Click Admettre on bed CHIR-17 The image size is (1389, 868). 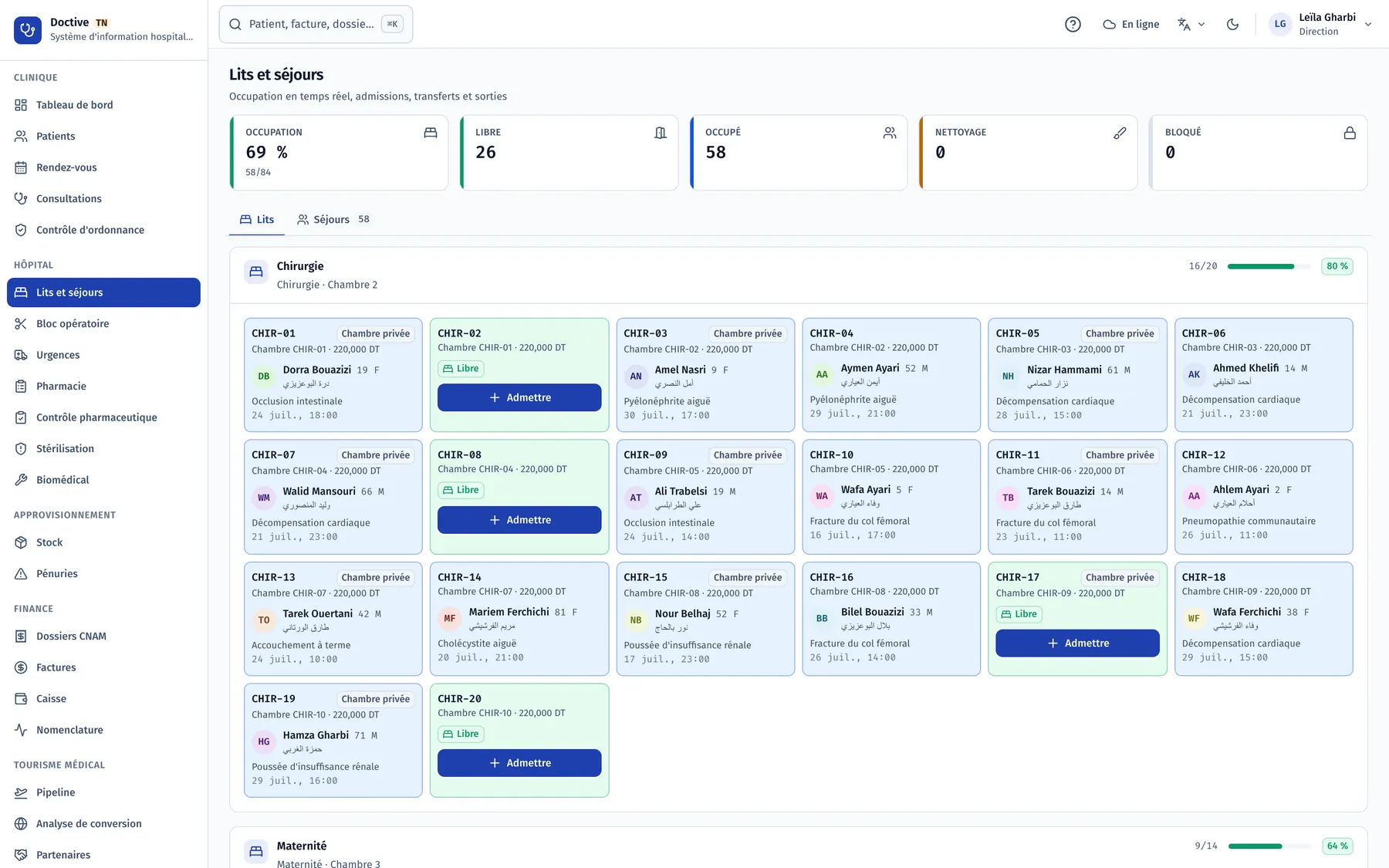(x=1077, y=643)
